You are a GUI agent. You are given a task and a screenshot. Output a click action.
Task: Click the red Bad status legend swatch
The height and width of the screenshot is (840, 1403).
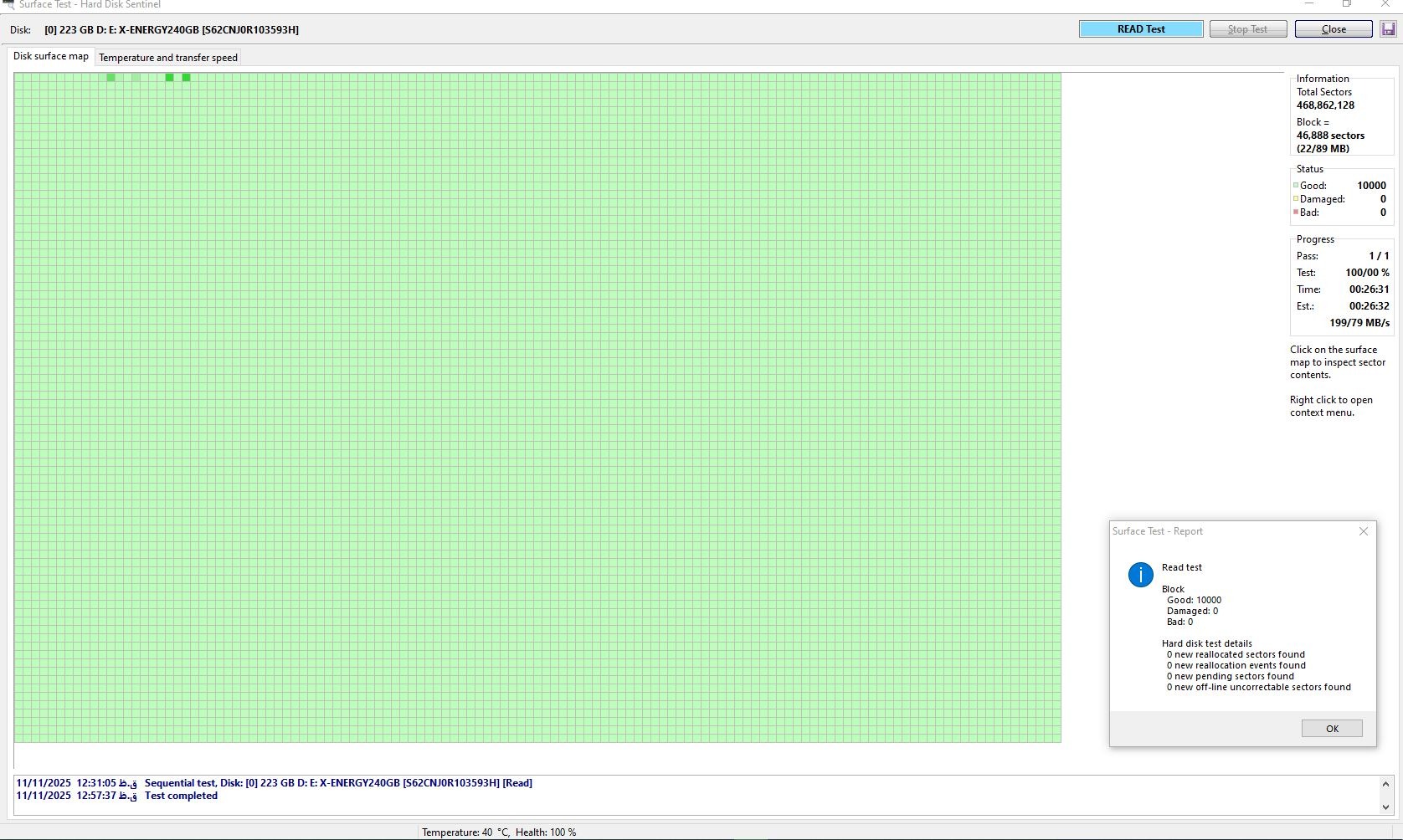pyautogui.click(x=1296, y=213)
